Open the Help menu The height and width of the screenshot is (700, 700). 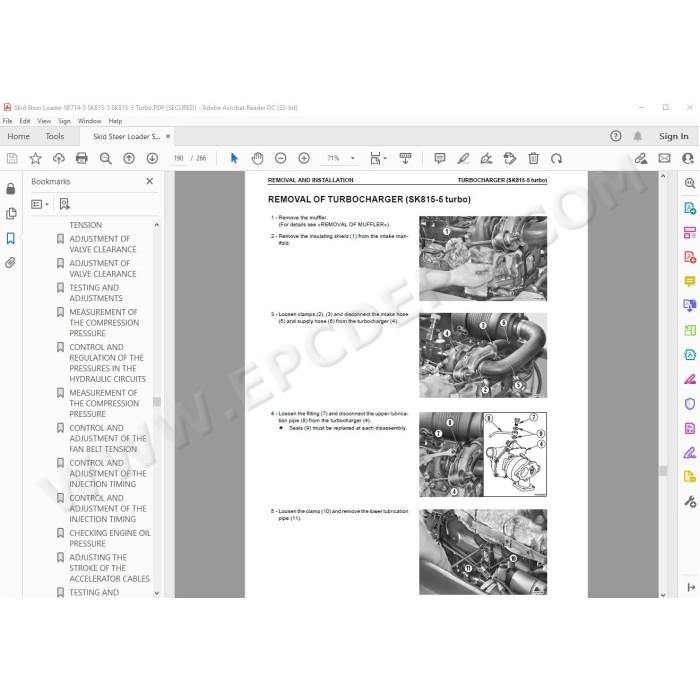coord(115,121)
